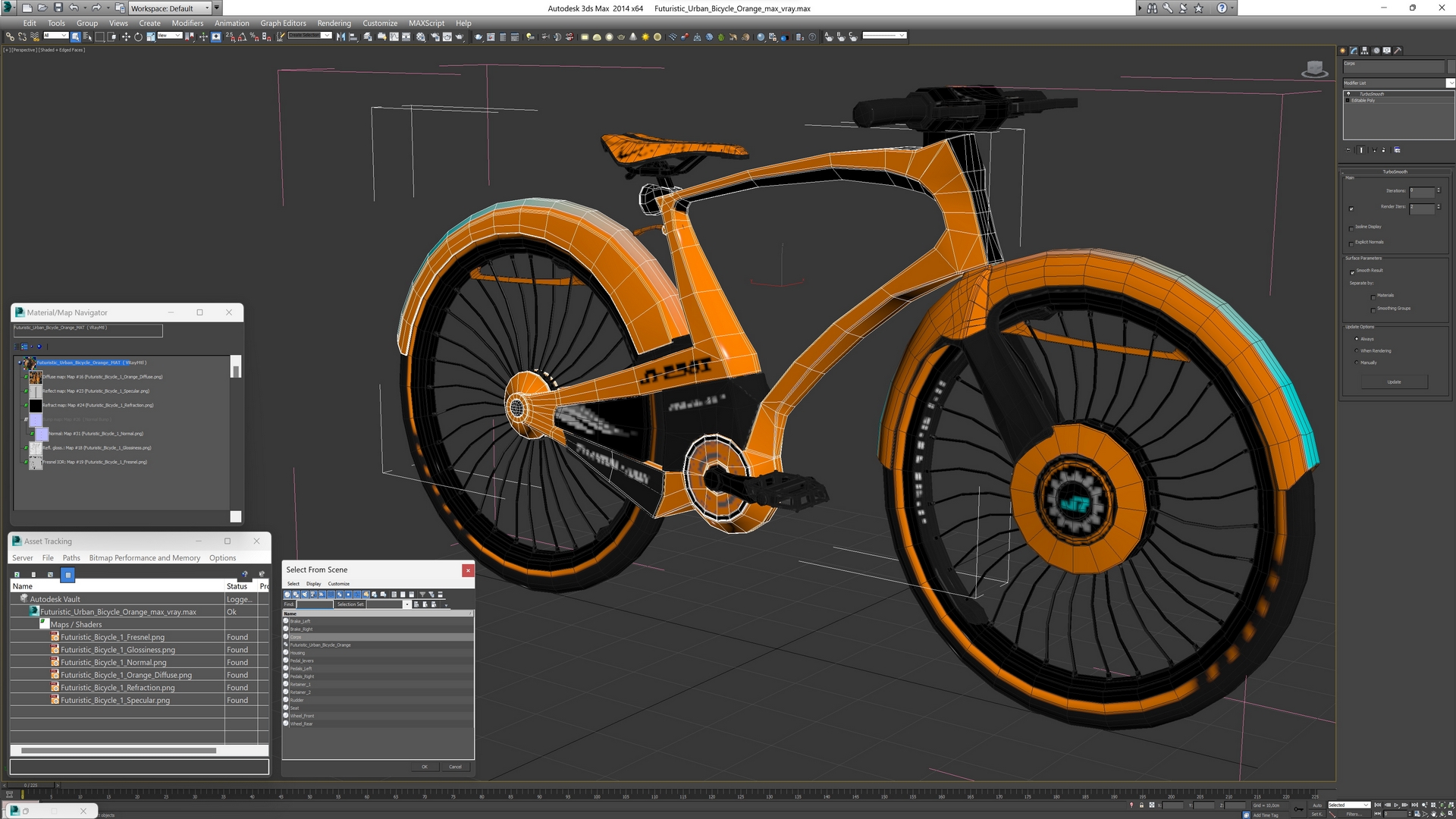
Task: Open the Workspace Default dropdown
Action: (x=207, y=8)
